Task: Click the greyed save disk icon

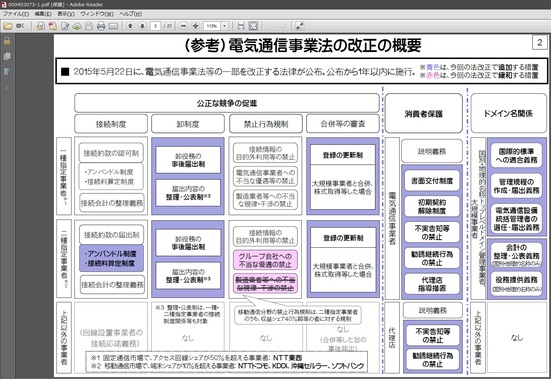Action: pyautogui.click(x=89, y=26)
